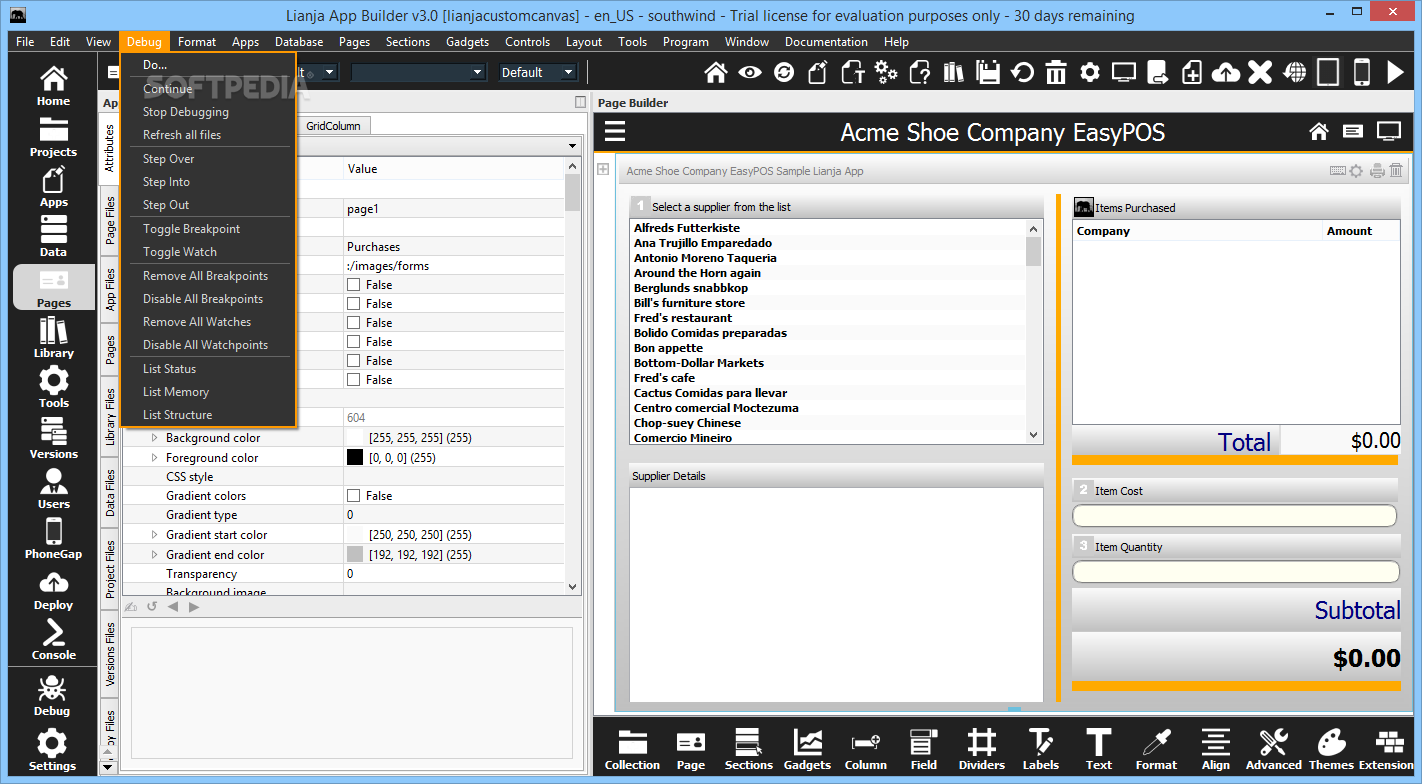
Task: Click the trash delete icon in the top toolbar
Action: pyautogui.click(x=1056, y=72)
